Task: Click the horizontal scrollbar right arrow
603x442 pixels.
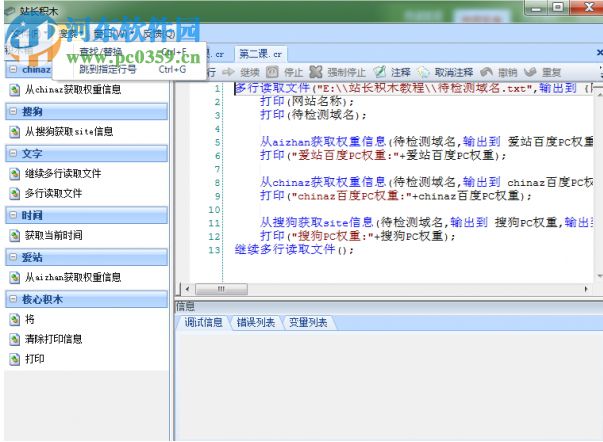Action: pos(586,289)
